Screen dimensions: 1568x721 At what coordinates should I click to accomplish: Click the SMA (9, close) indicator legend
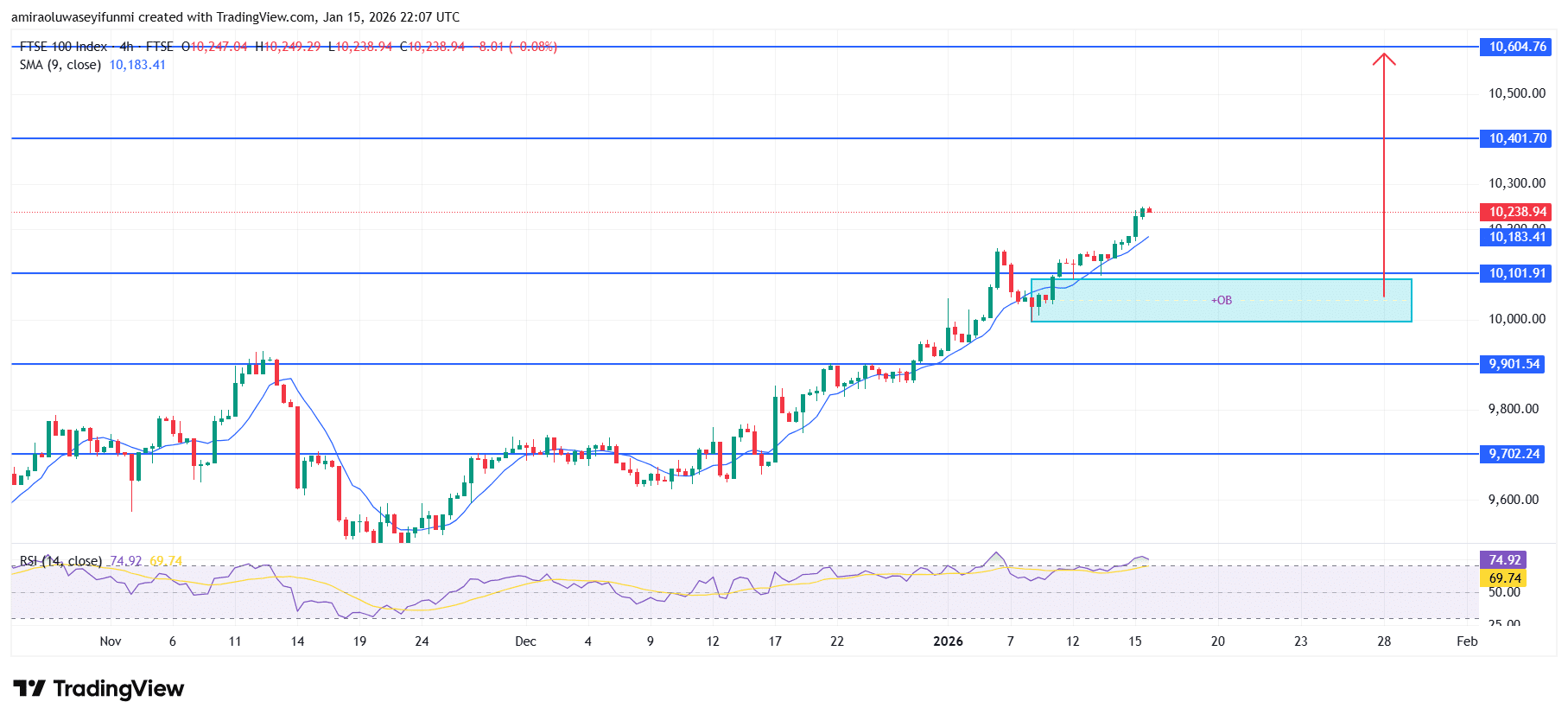coord(60,65)
